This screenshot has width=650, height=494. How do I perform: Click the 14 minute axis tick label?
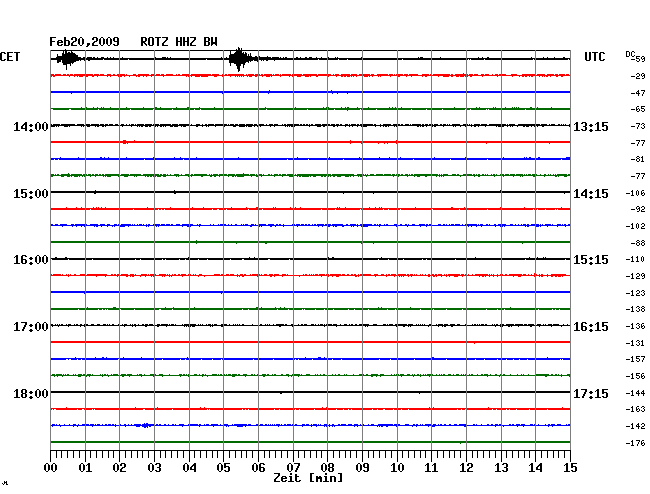pyautogui.click(x=535, y=468)
